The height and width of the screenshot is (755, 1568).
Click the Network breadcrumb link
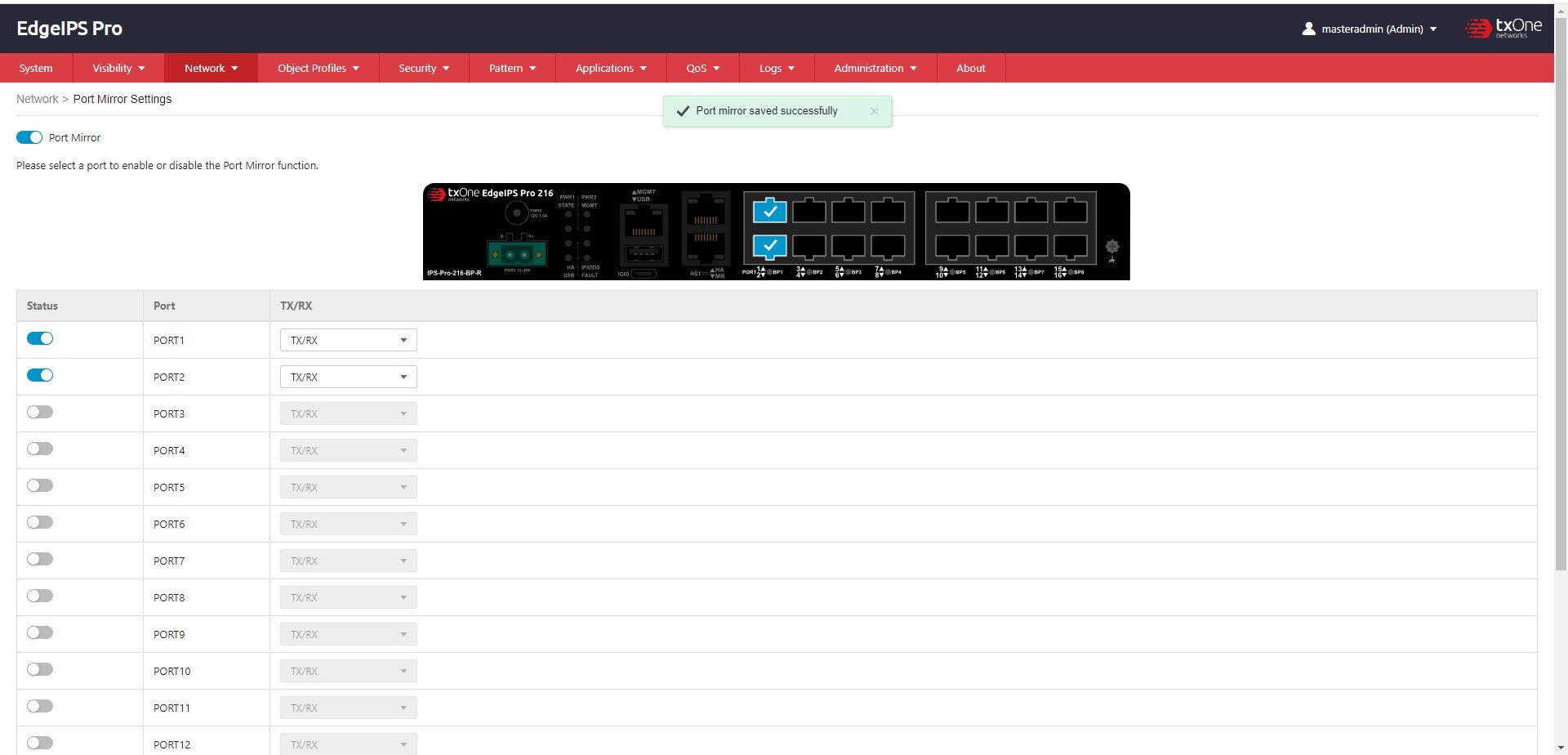pos(37,98)
